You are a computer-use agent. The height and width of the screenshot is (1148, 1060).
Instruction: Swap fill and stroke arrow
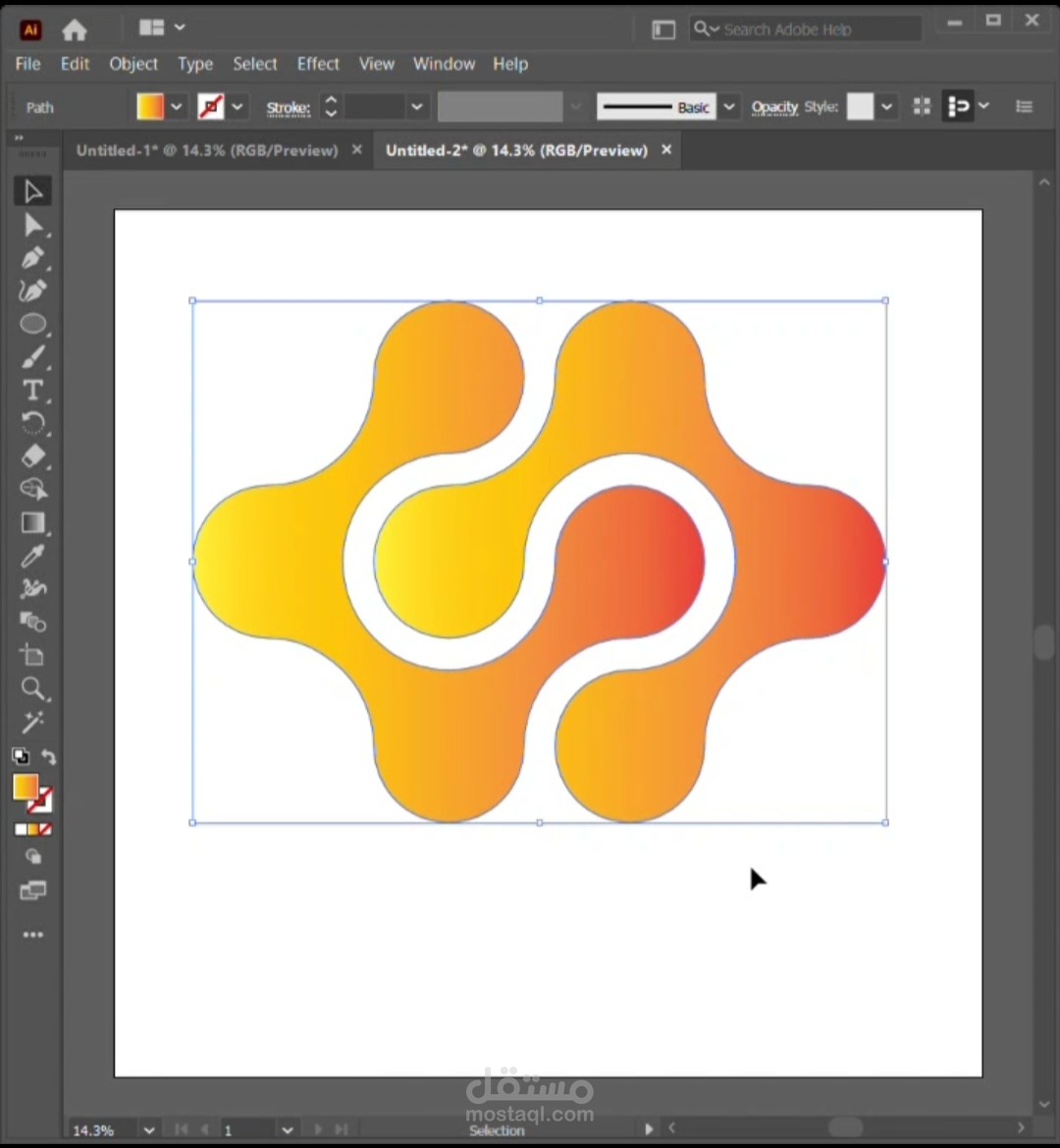pos(48,757)
